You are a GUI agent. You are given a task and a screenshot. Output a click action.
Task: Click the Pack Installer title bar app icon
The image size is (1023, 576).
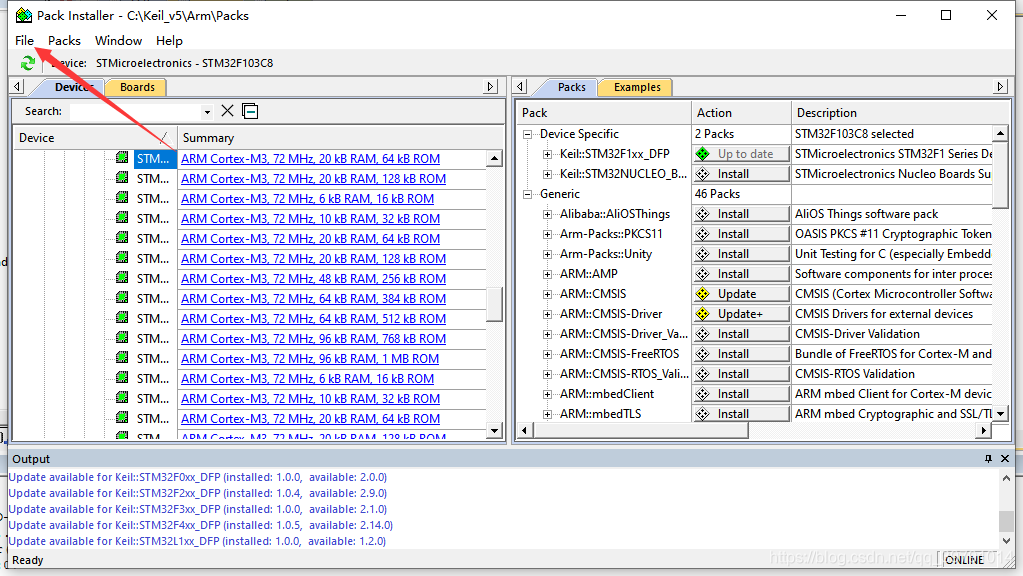point(24,15)
